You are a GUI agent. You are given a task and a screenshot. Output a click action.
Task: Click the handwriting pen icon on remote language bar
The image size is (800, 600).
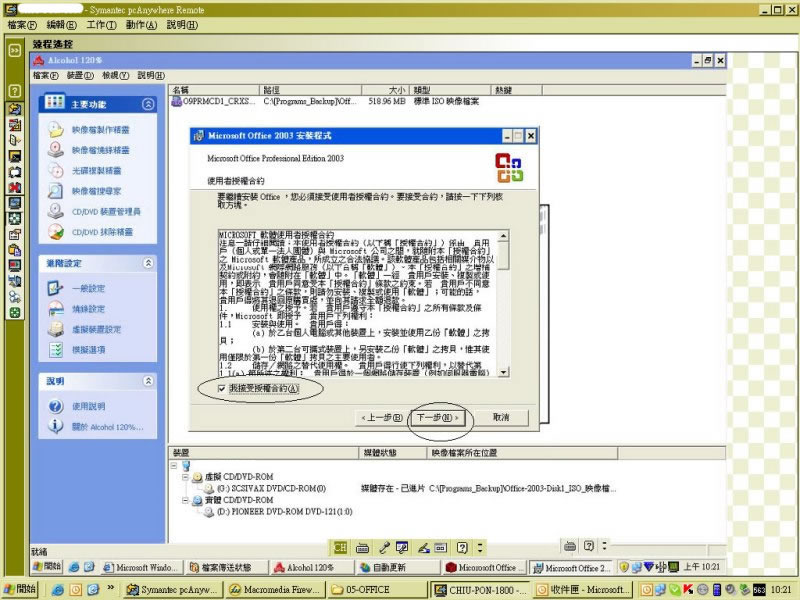pos(423,547)
